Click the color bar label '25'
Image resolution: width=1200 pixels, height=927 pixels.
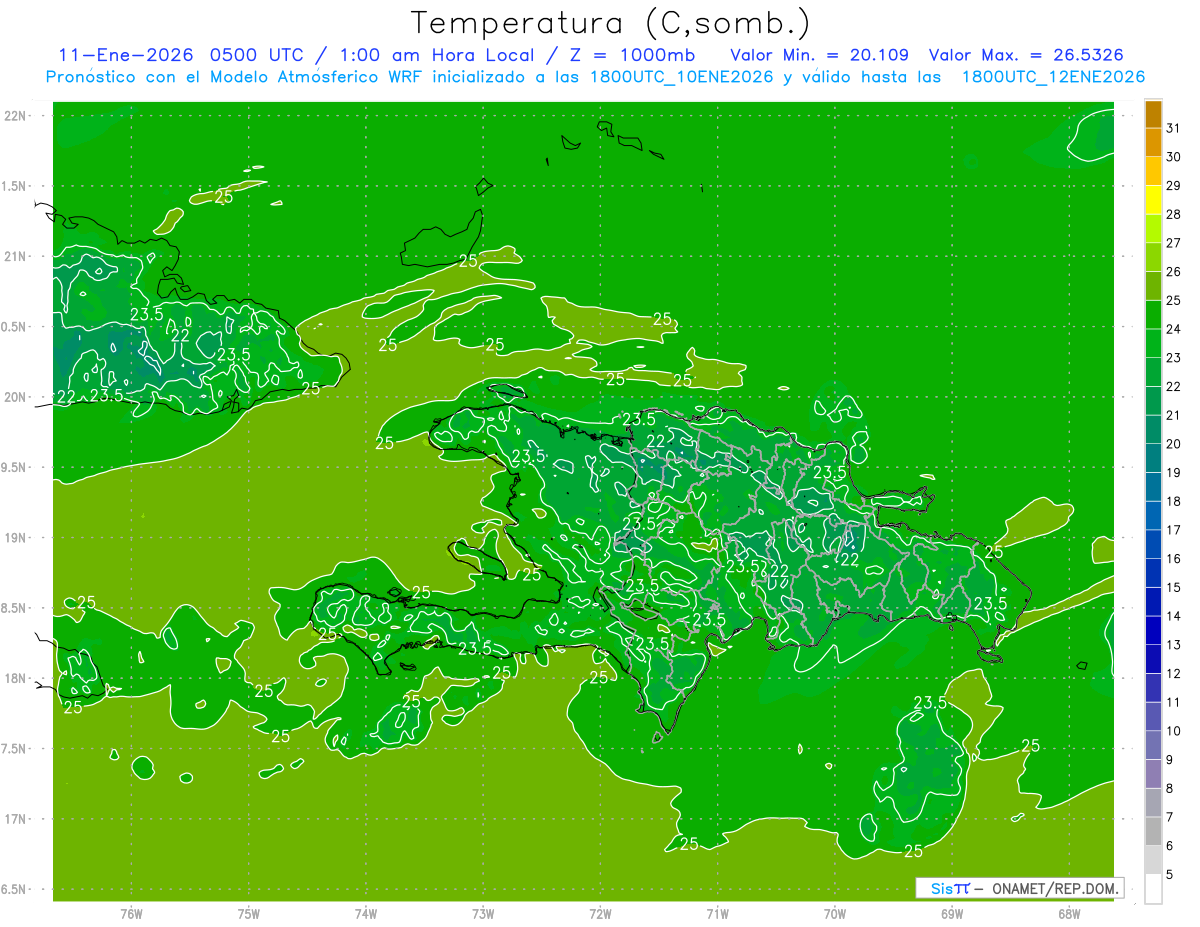point(1173,300)
